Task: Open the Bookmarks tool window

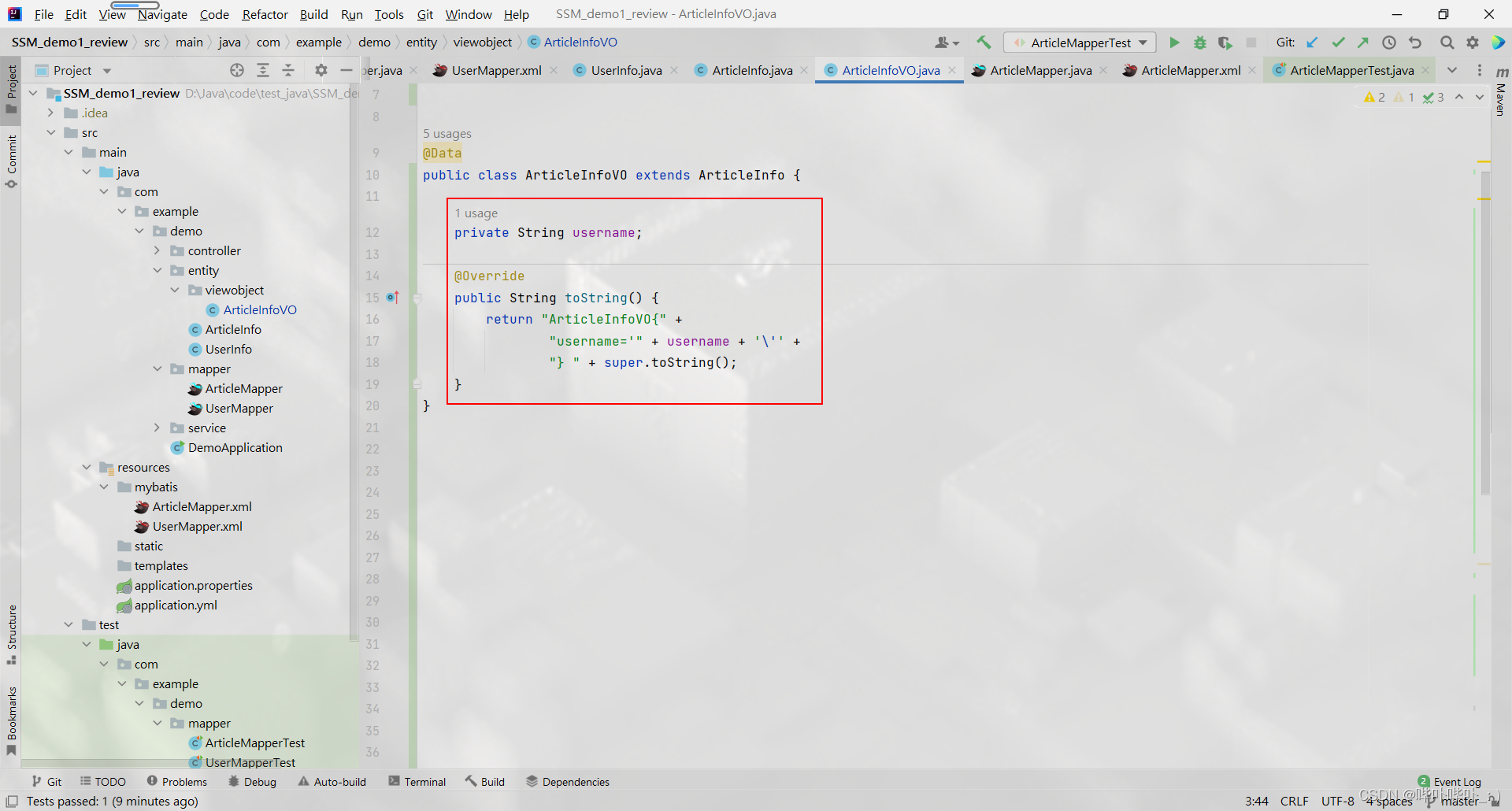Action: click(11, 720)
